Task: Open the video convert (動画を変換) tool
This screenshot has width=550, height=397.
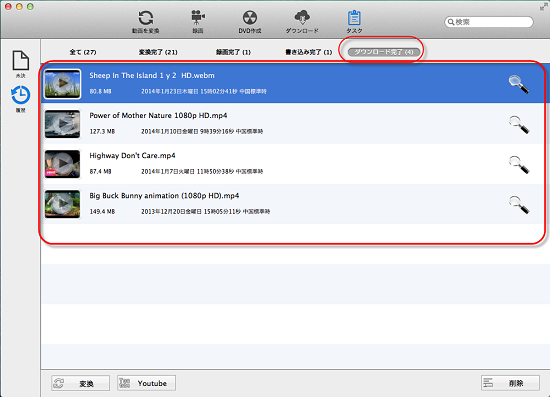Action: click(146, 22)
